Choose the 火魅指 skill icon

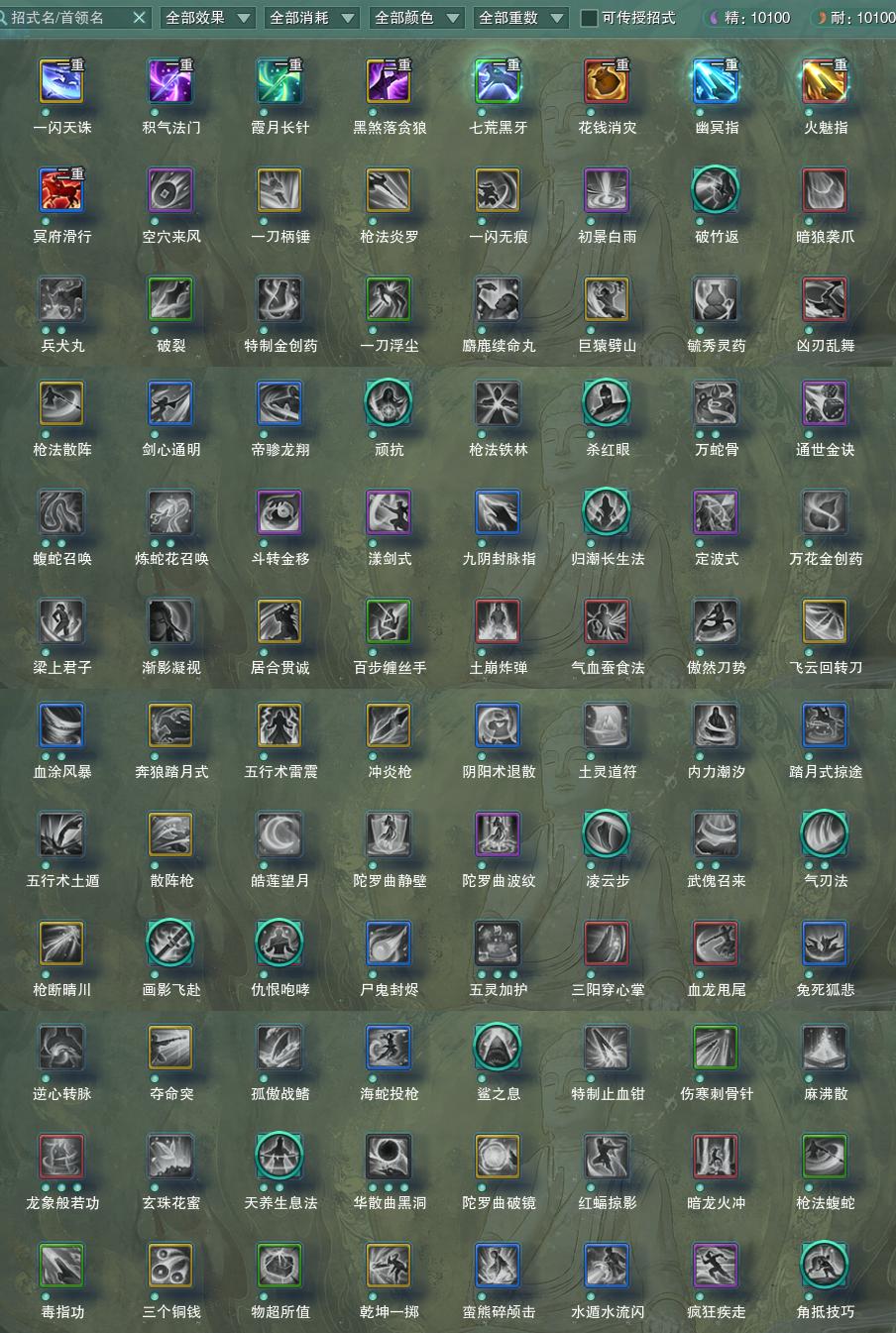point(825,81)
